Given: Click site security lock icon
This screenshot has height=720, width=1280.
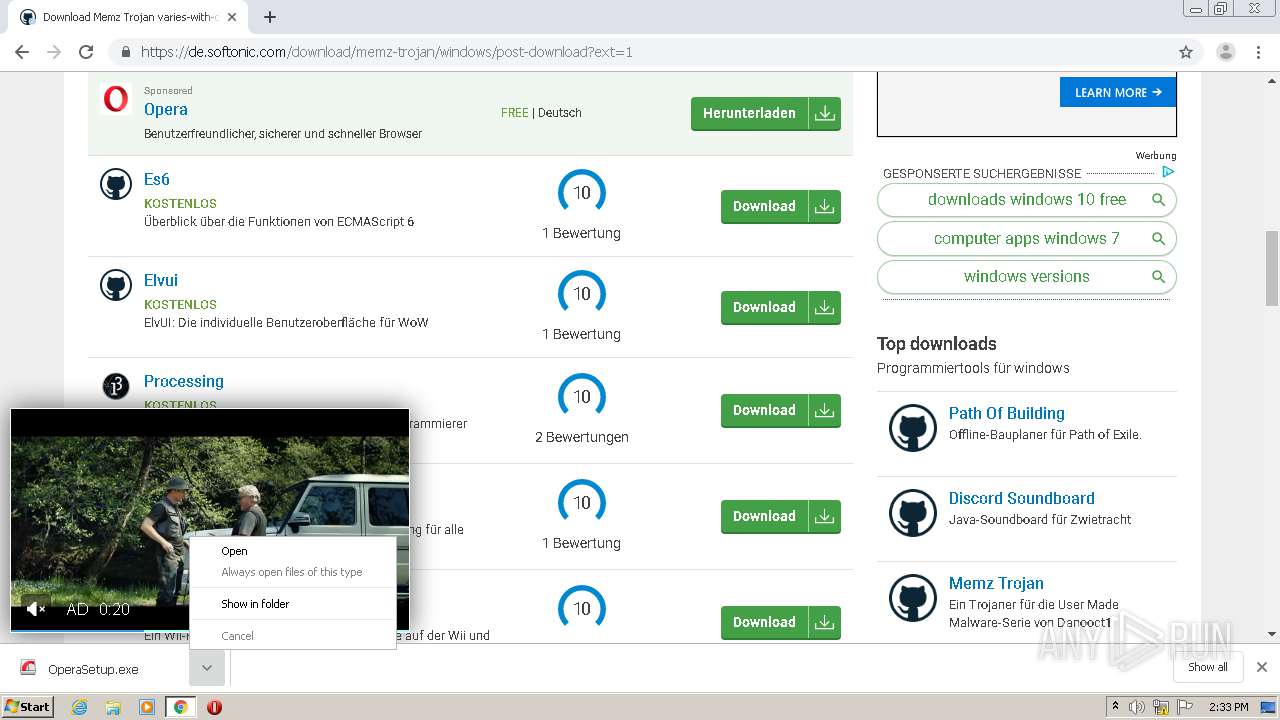Looking at the screenshot, I should [125, 52].
